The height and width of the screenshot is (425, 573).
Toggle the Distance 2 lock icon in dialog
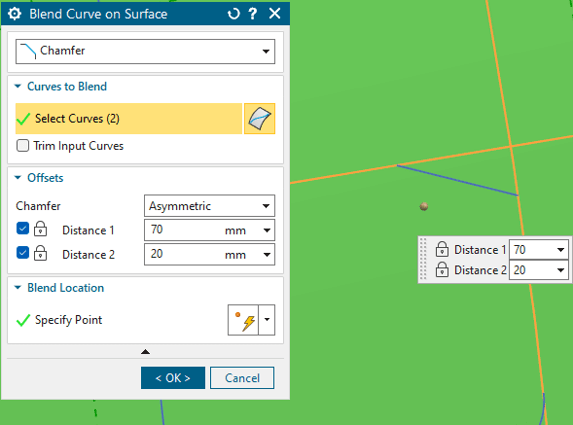point(40,253)
